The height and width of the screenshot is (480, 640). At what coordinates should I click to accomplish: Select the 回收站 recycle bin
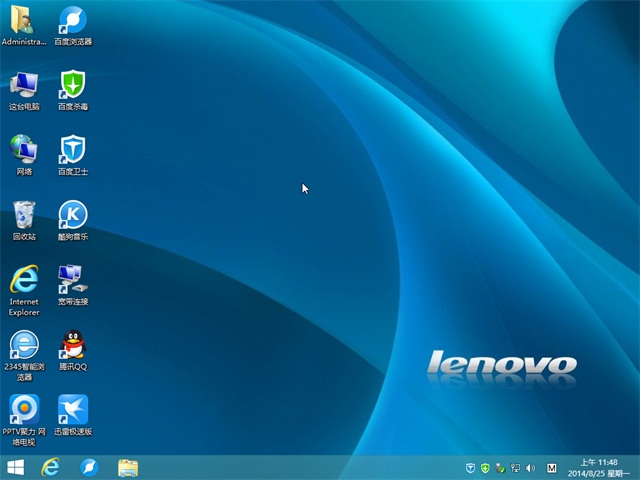click(x=23, y=214)
